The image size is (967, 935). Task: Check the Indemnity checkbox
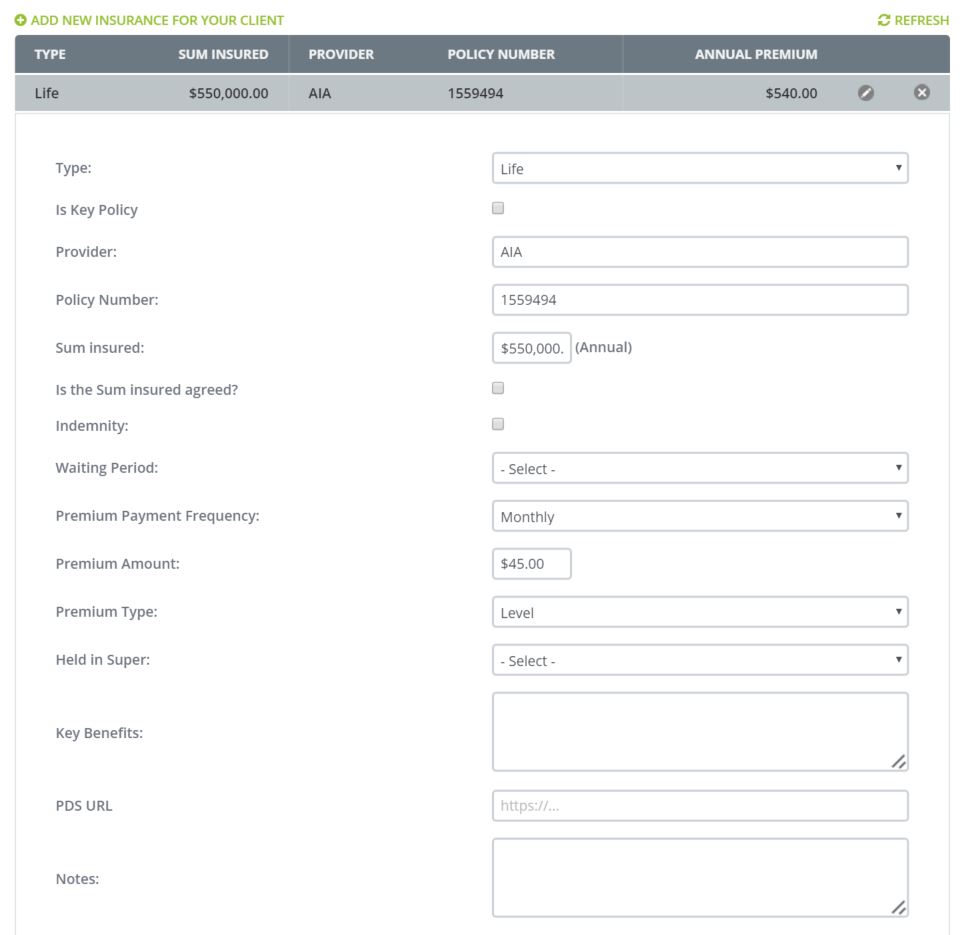[x=498, y=424]
